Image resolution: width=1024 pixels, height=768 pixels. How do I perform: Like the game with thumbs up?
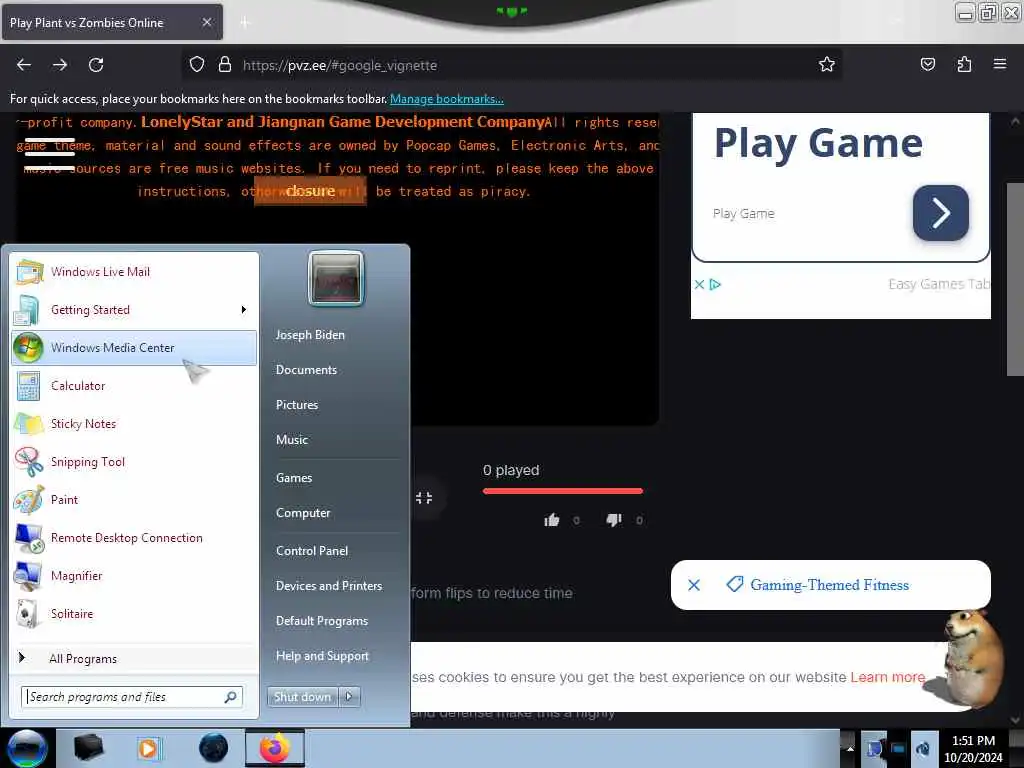(x=552, y=520)
